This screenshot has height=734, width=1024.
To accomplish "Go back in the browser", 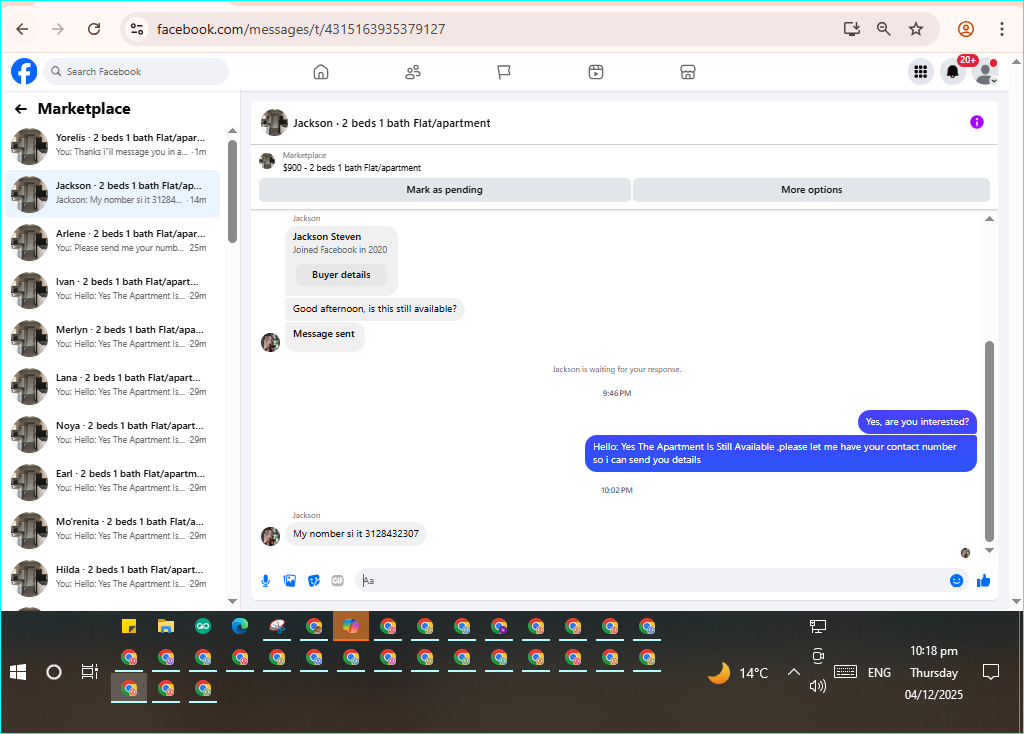I will 22,29.
